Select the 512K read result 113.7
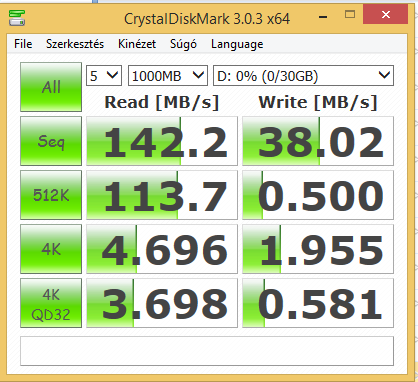418x382 pixels. pos(162,195)
